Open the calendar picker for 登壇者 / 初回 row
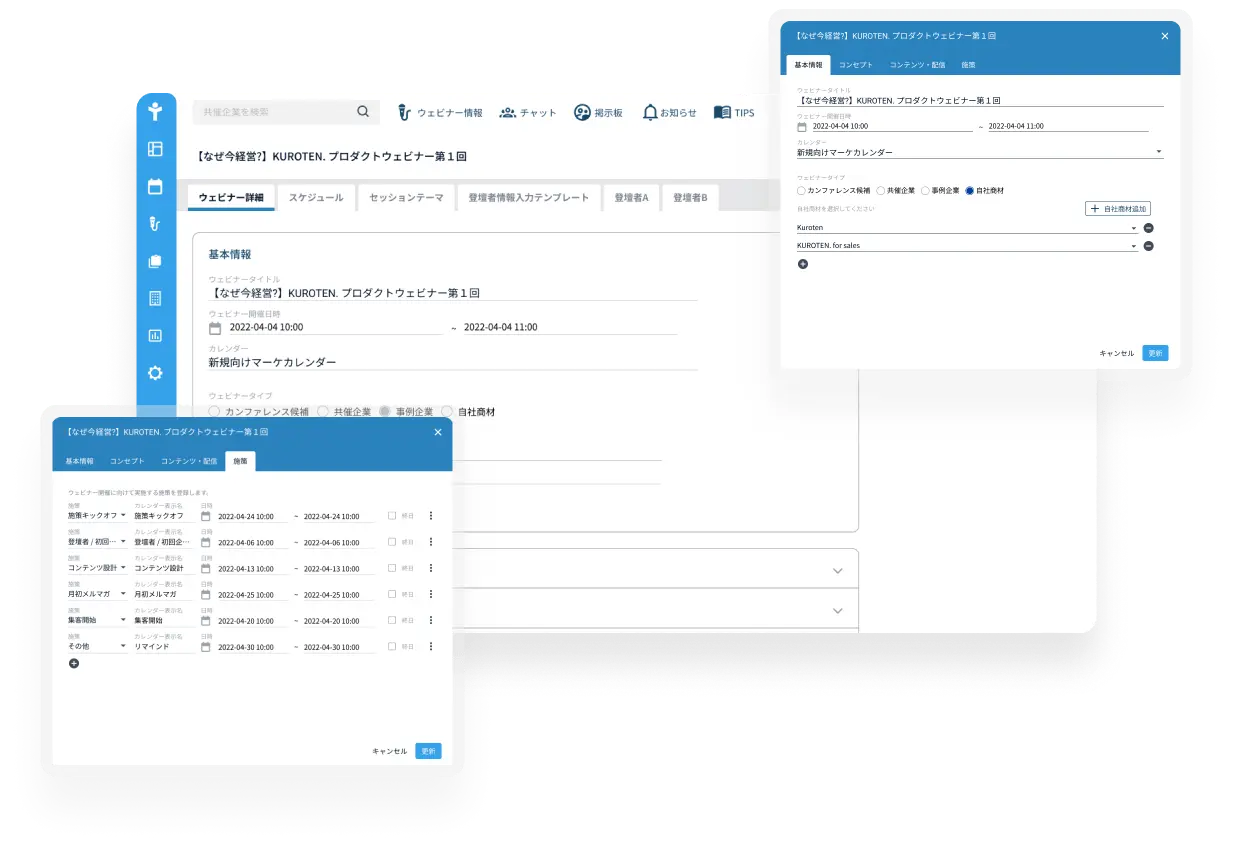This screenshot has width=1233, height=848. click(x=205, y=542)
